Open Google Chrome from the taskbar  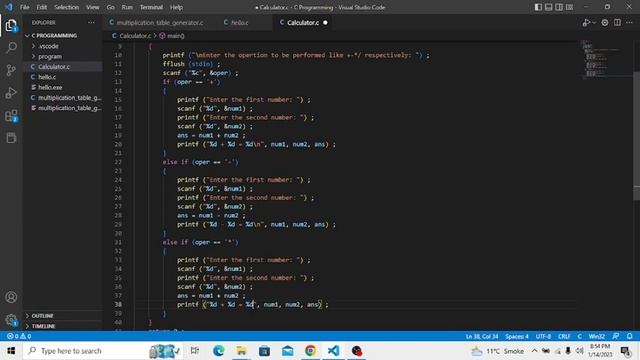point(310,351)
